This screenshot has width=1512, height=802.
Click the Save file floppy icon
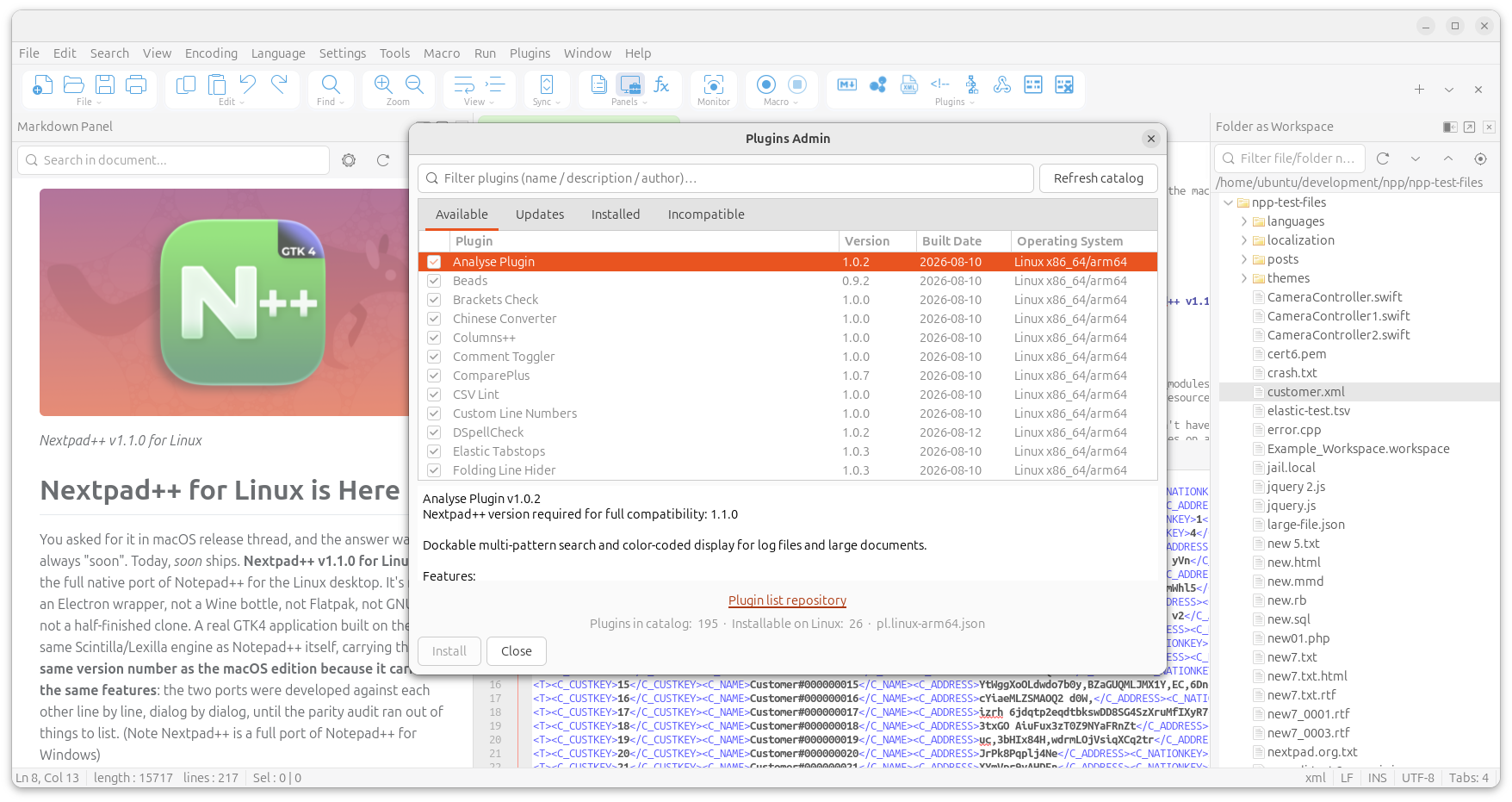[x=105, y=84]
